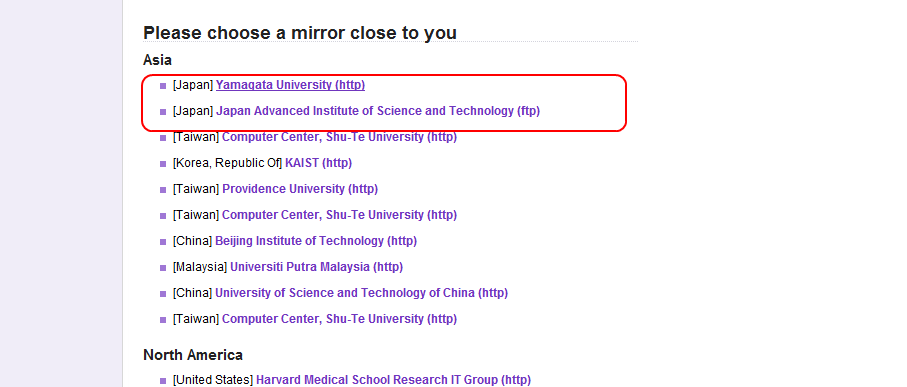Open Shu-Te University link just above North America heading
Screen dimensions: 907x387
(340, 319)
